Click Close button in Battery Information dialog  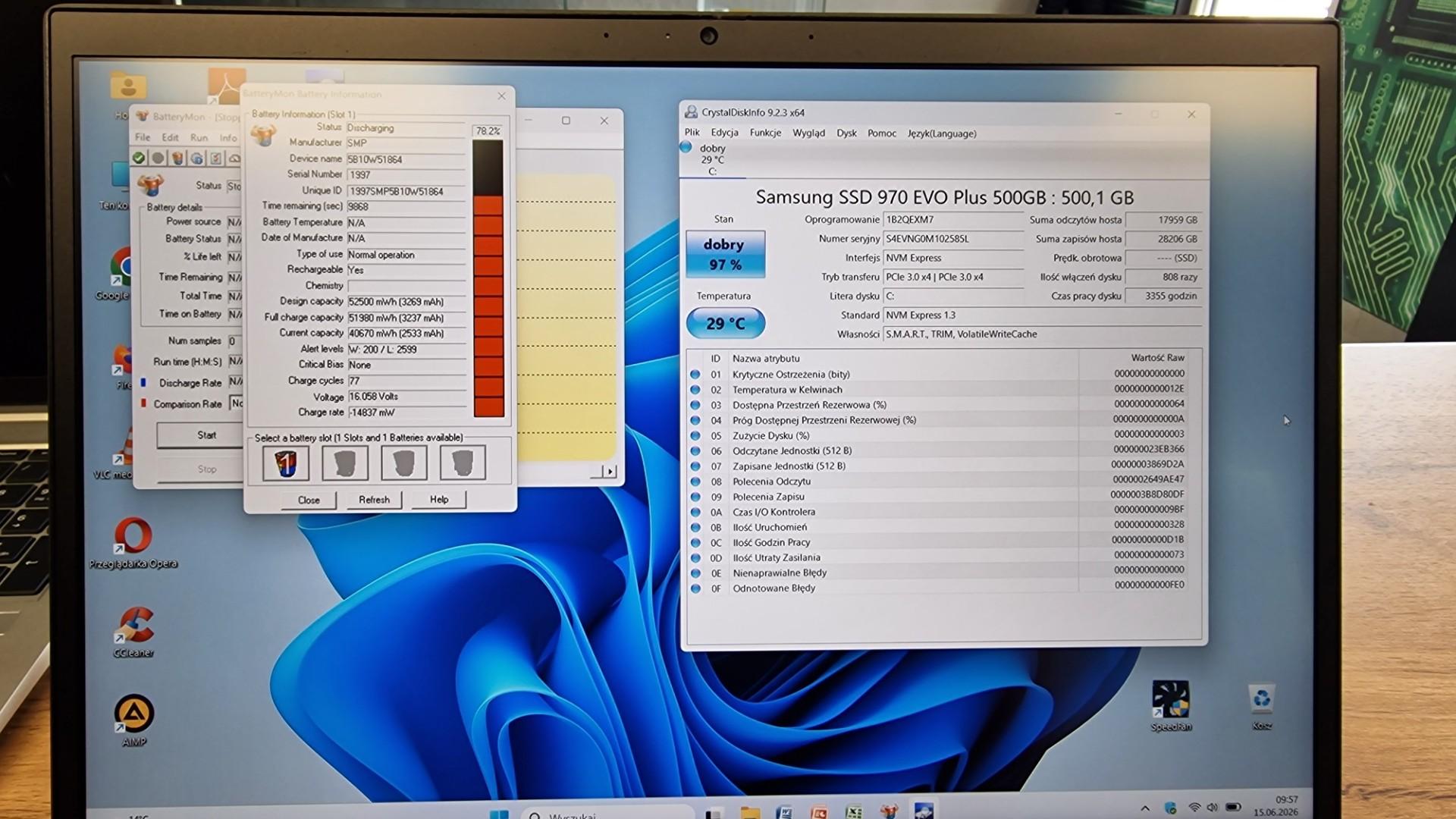click(309, 500)
